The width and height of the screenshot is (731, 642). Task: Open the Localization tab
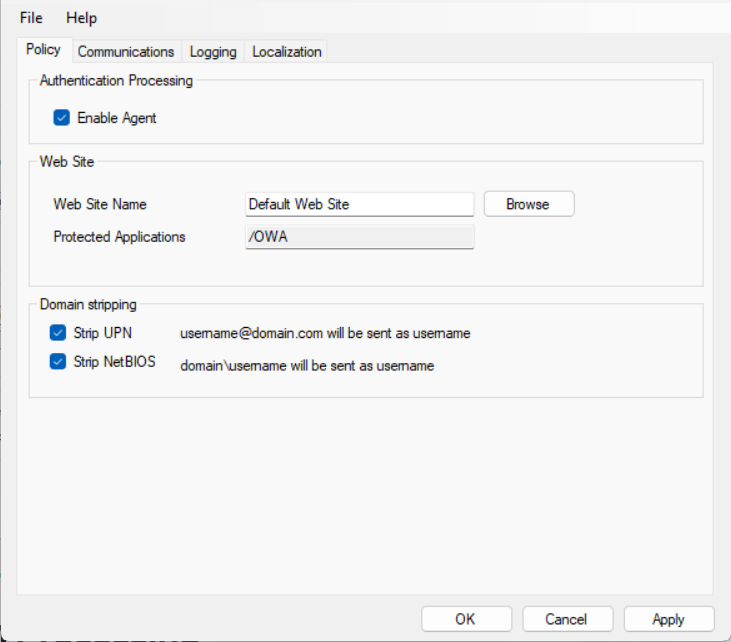[x=287, y=51]
